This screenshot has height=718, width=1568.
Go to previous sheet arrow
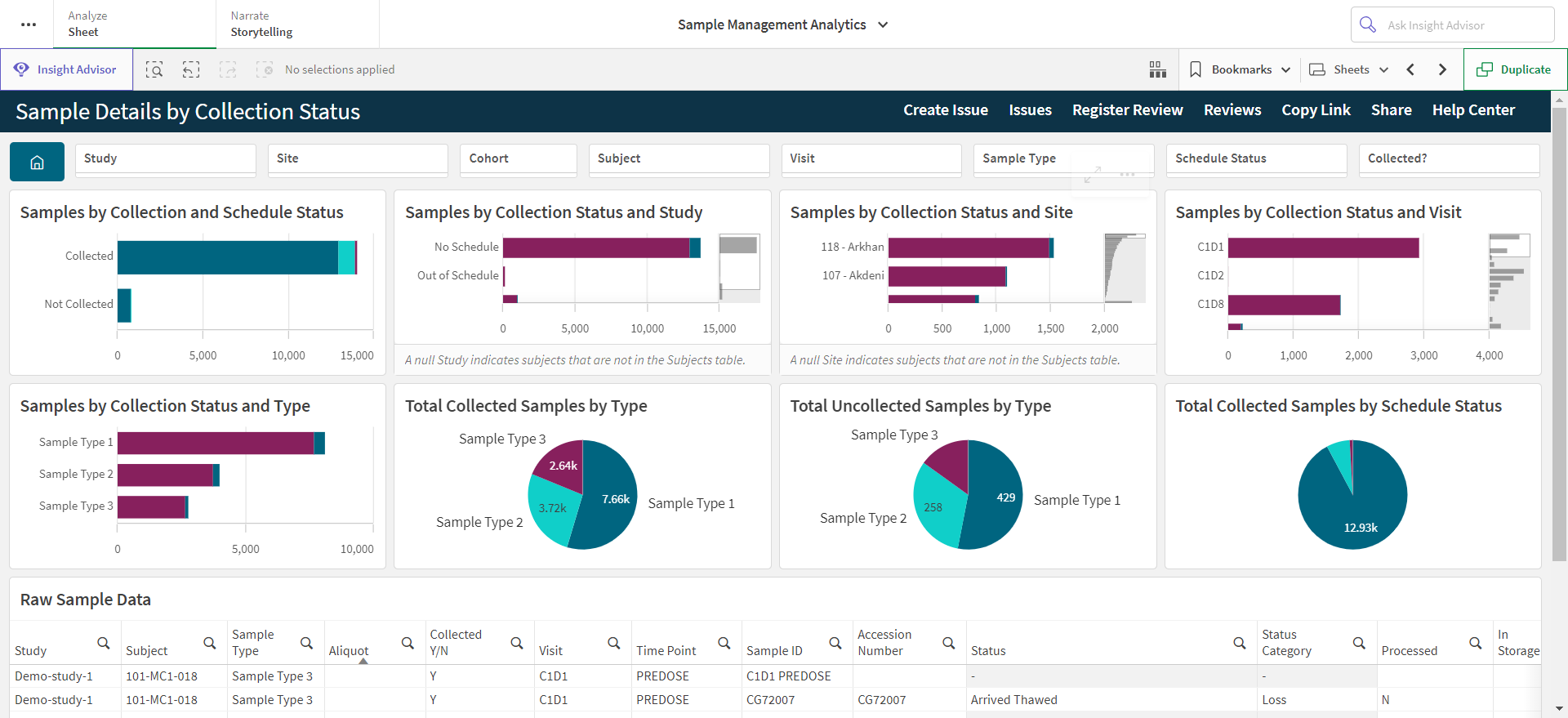(x=1410, y=69)
